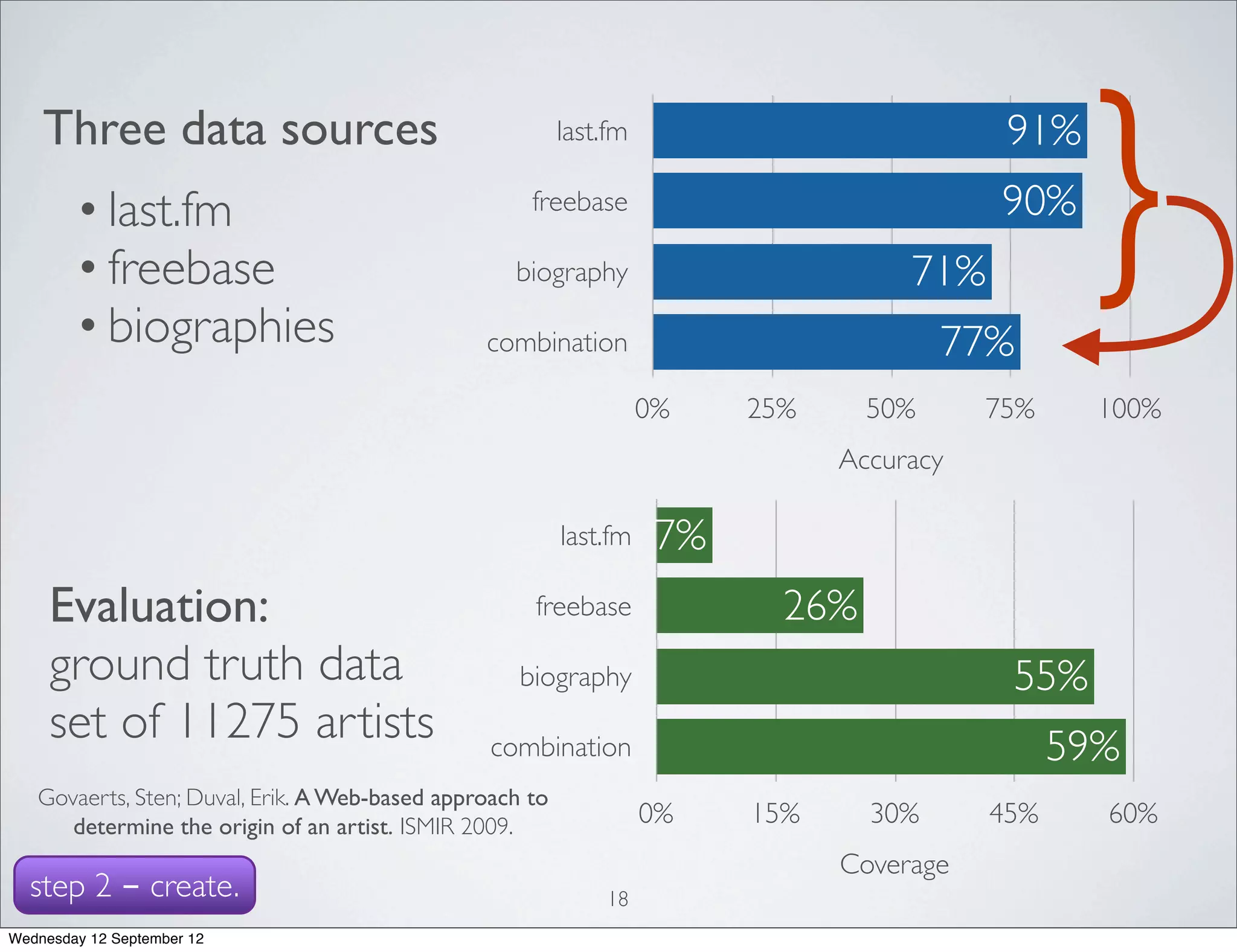Select the 'Three data sources' heading

[x=240, y=129]
